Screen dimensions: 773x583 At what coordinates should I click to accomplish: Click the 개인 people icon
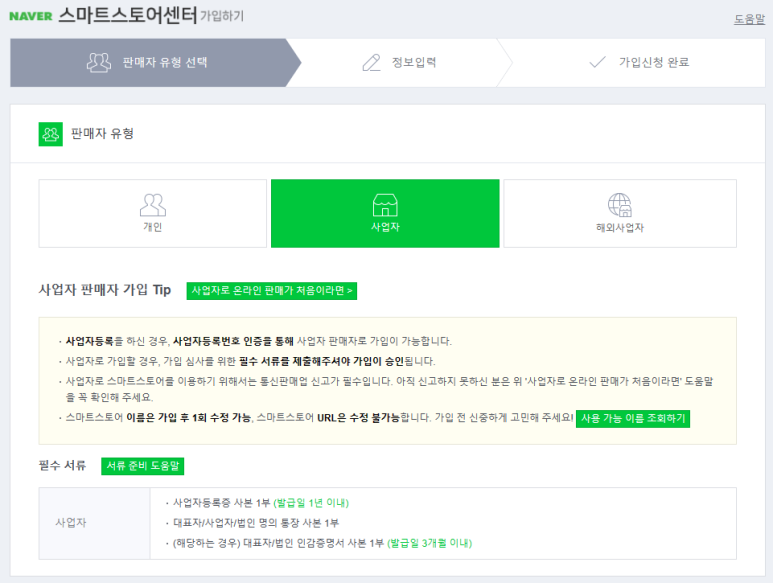pyautogui.click(x=153, y=205)
